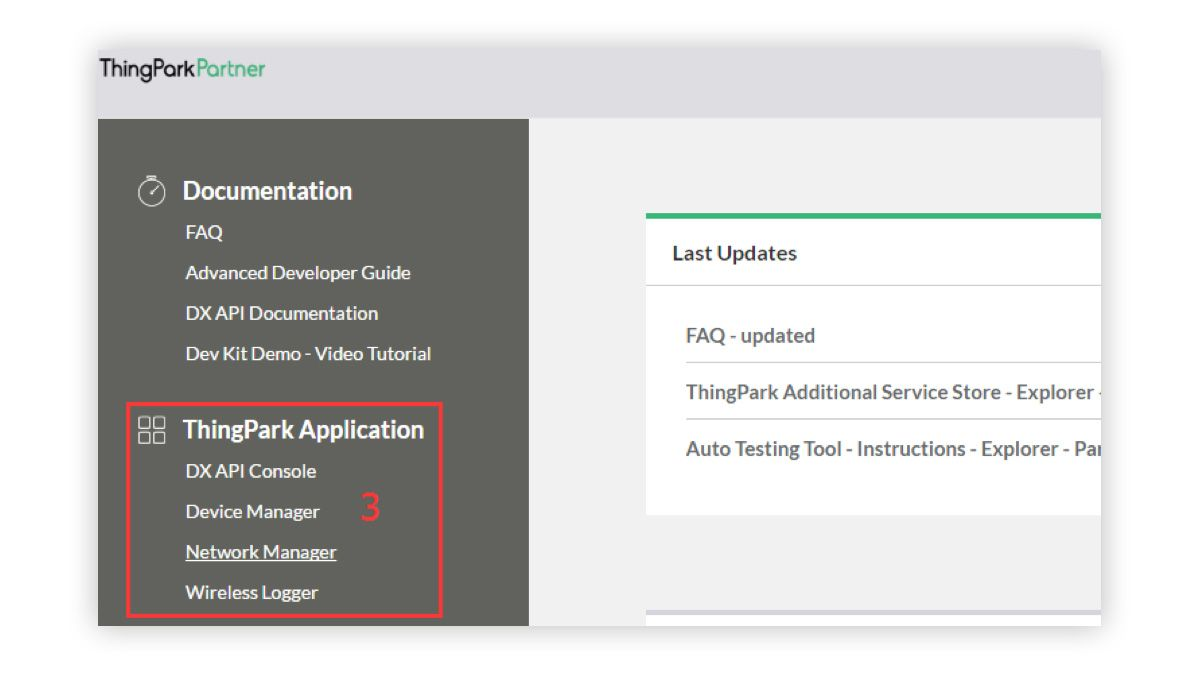Click the Last Updates panel header
The width and height of the screenshot is (1200, 679).
coord(873,253)
